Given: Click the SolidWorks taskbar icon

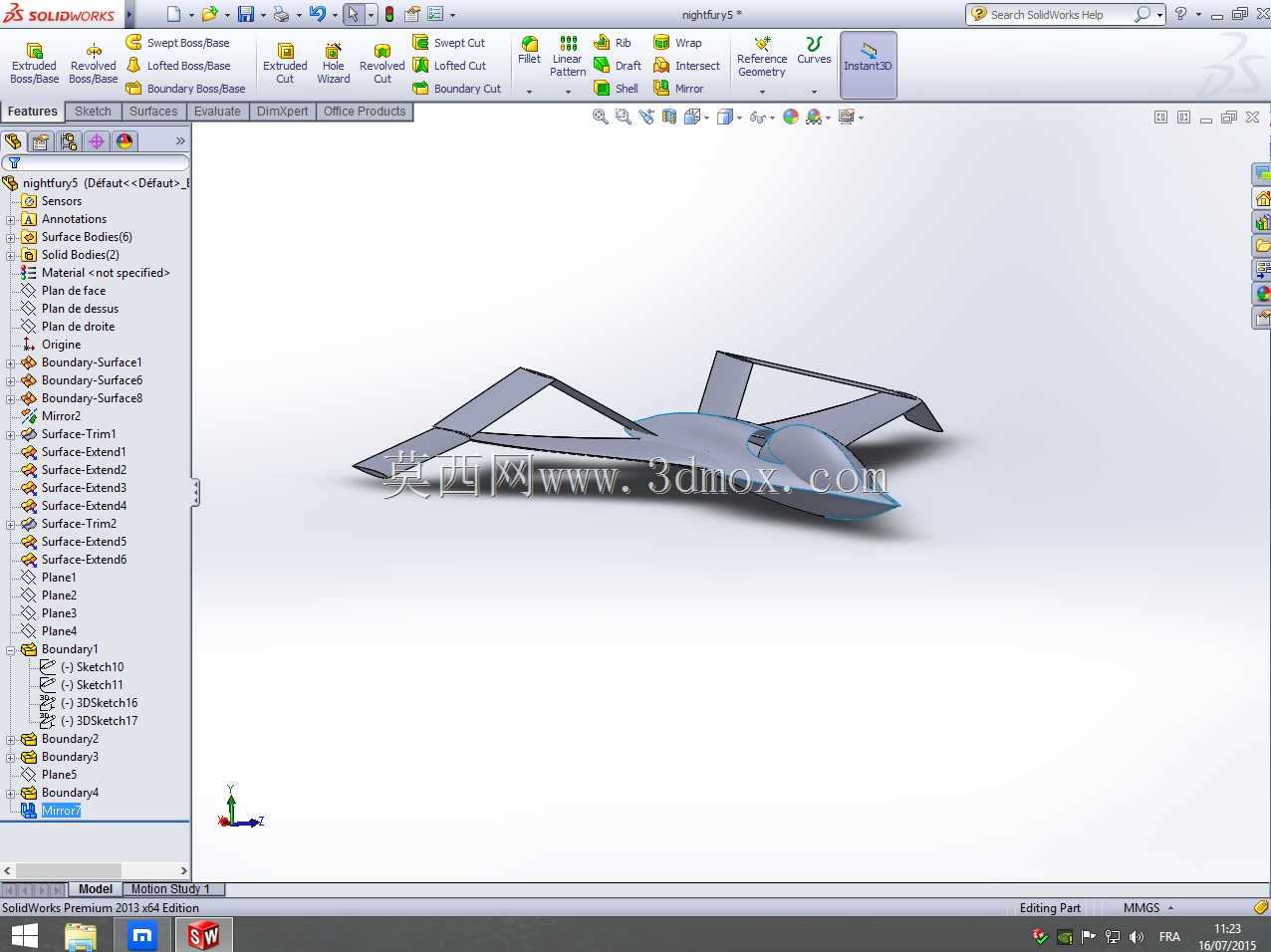Looking at the screenshot, I should 203,935.
